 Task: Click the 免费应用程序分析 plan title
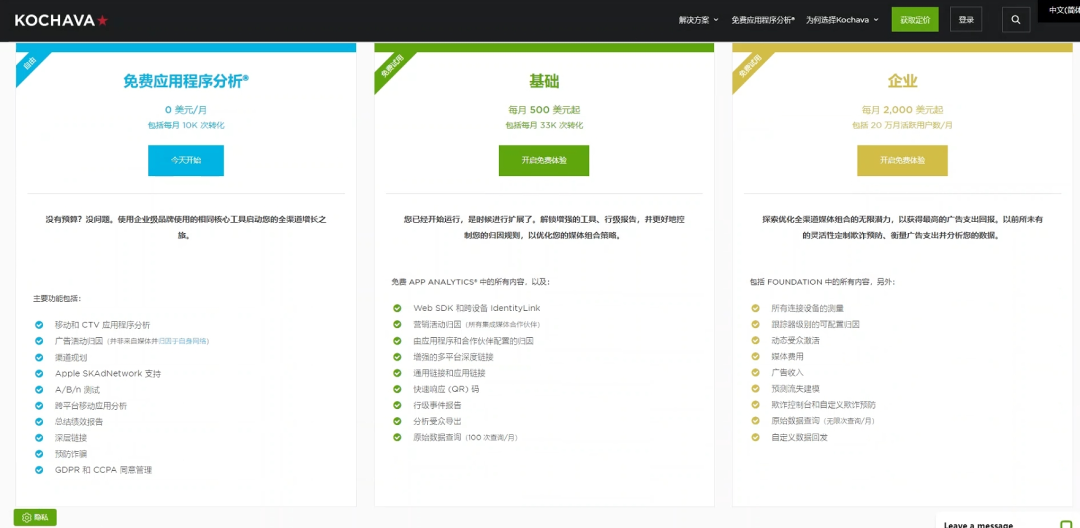point(186,81)
